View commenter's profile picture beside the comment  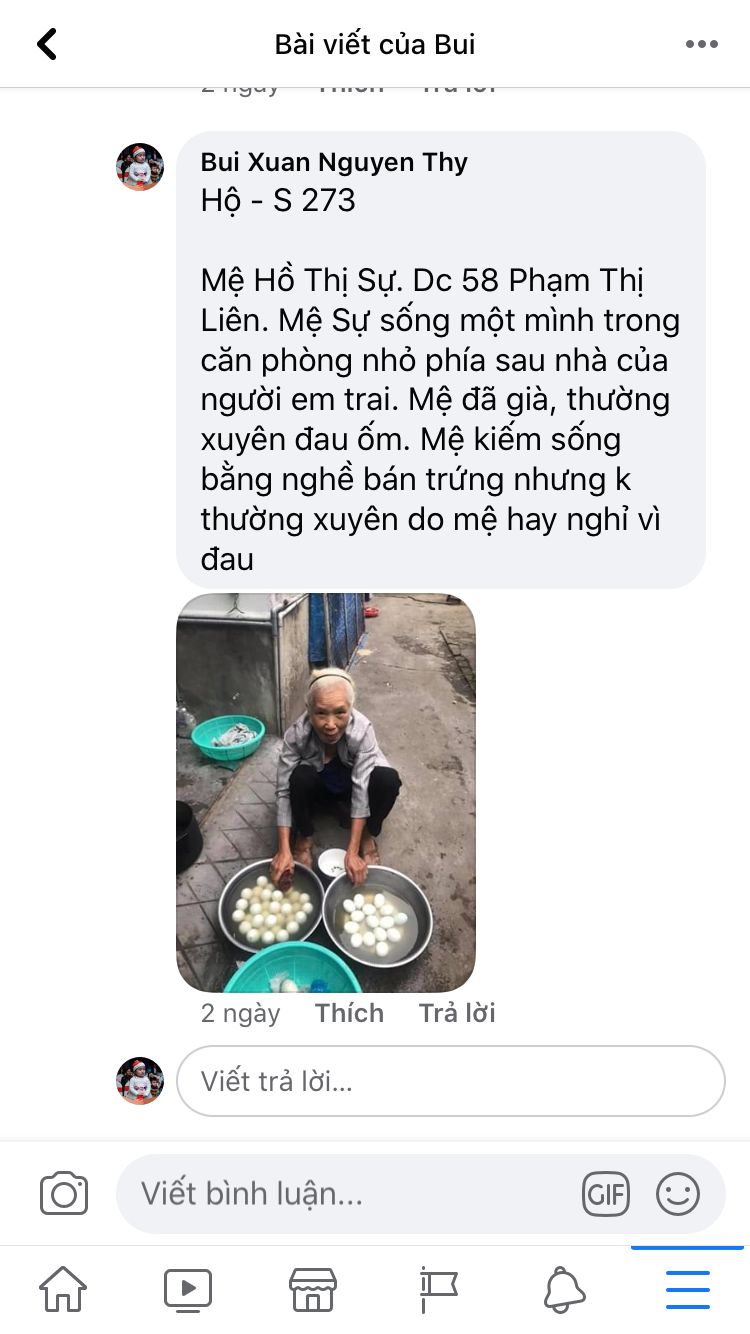(140, 167)
